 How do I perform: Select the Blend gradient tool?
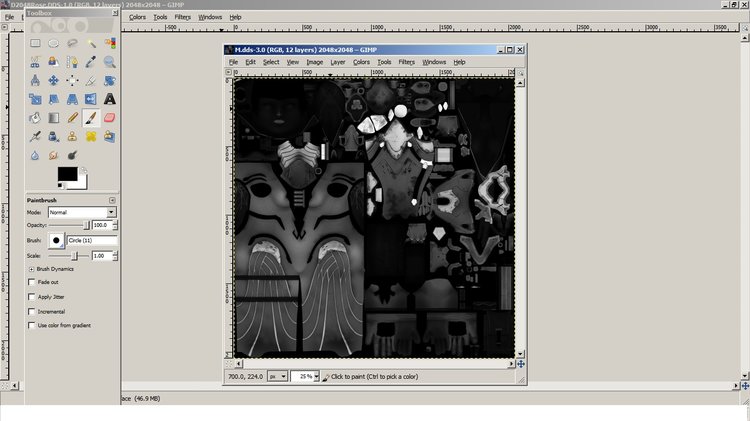point(54,118)
